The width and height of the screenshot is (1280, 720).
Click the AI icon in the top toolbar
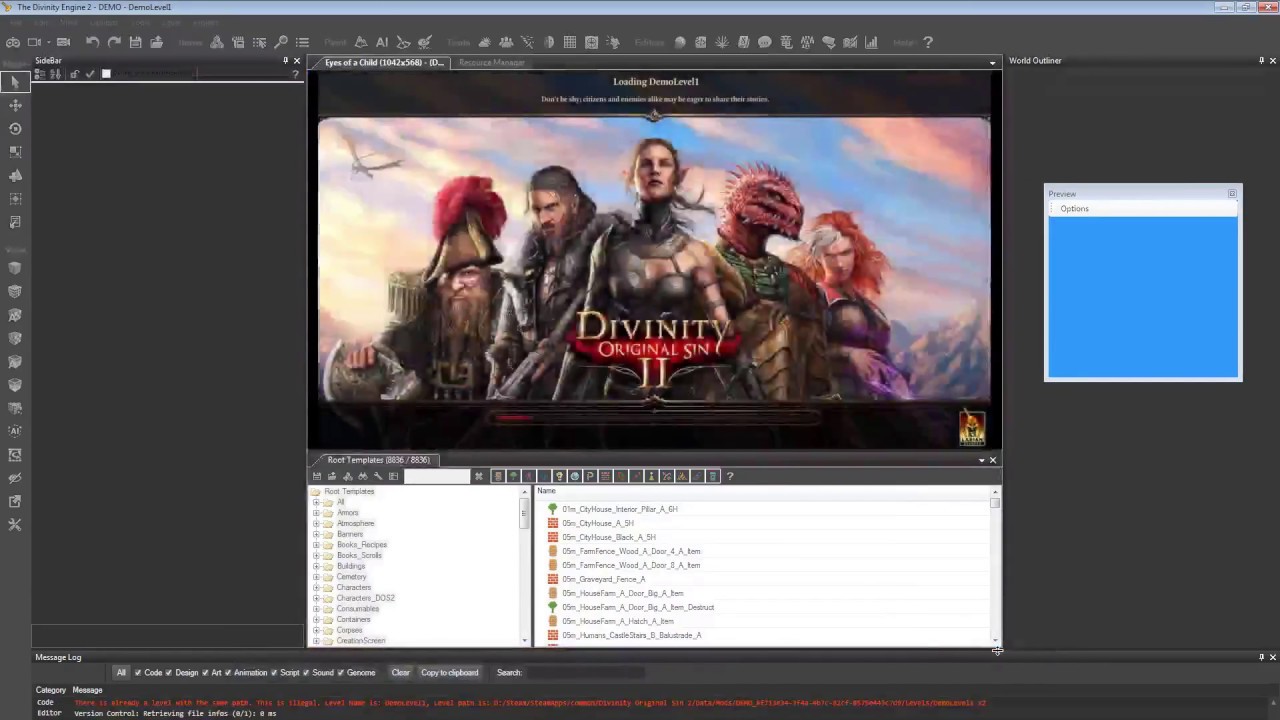pos(382,42)
